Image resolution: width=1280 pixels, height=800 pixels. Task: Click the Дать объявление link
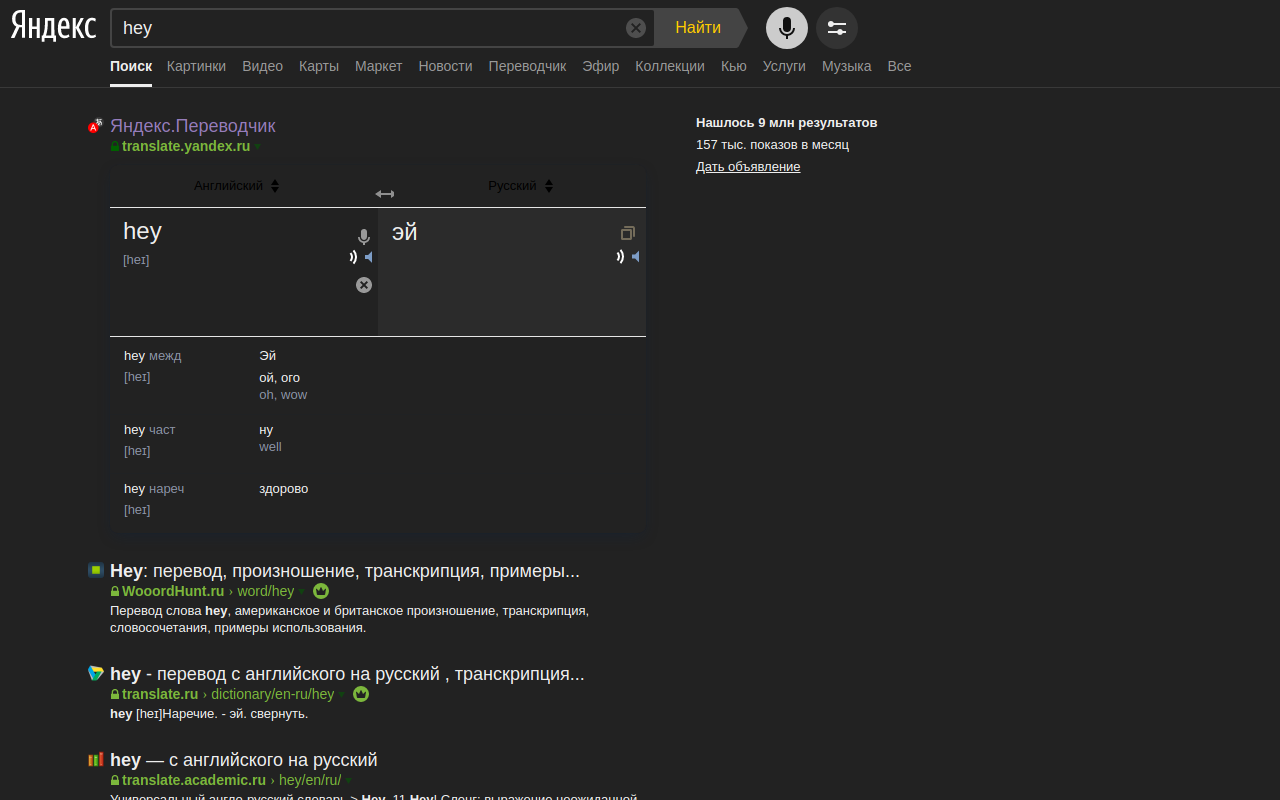[748, 167]
